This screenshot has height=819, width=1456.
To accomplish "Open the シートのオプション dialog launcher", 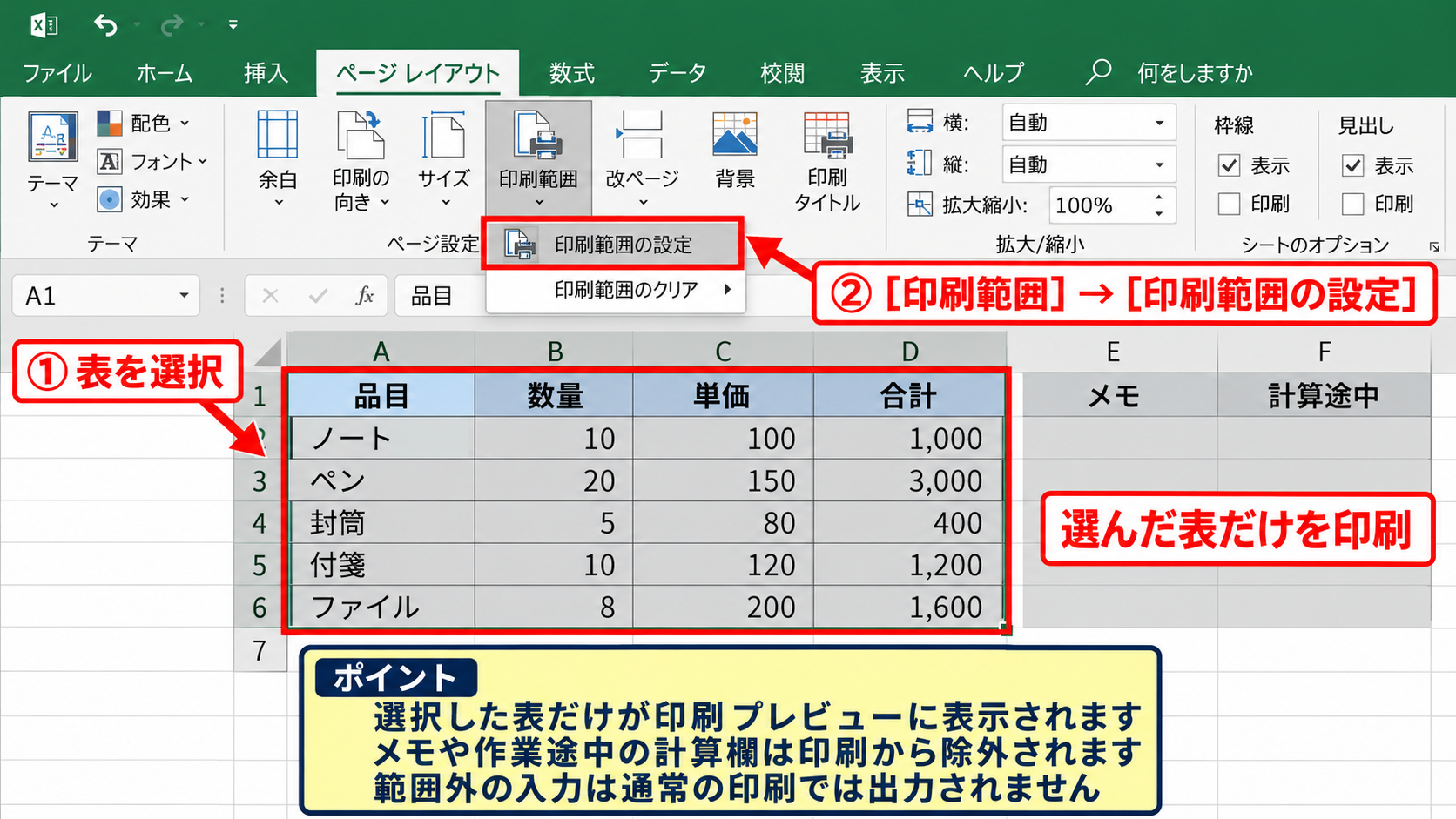I will coord(1434,247).
